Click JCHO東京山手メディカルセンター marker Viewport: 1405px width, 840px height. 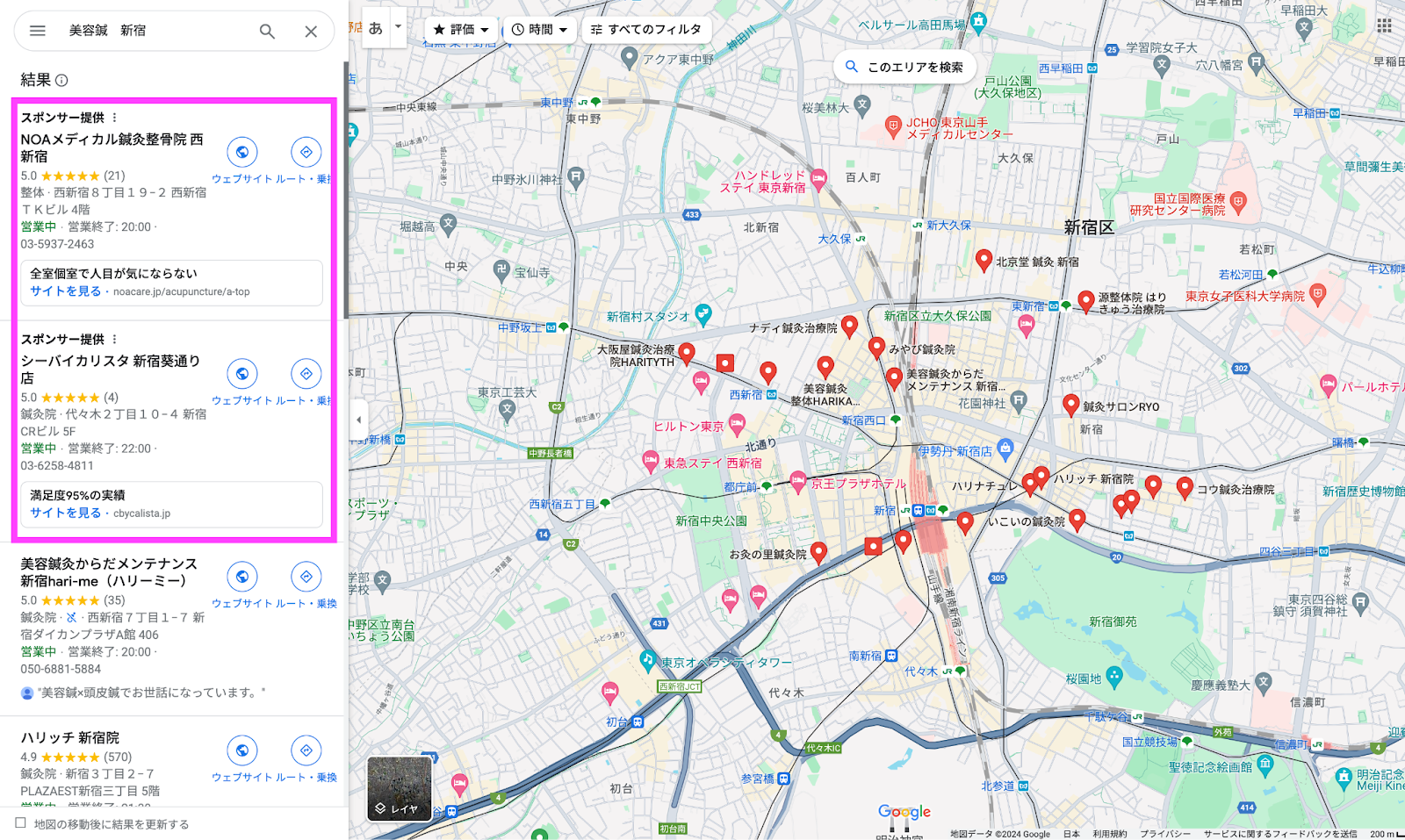click(893, 127)
